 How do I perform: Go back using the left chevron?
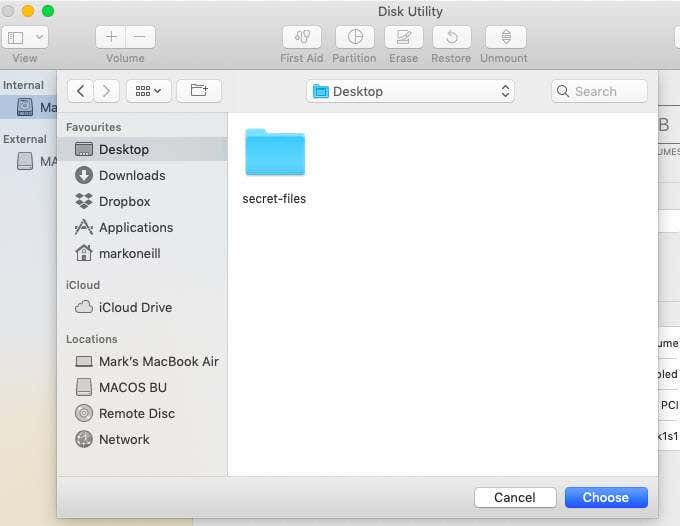81,91
